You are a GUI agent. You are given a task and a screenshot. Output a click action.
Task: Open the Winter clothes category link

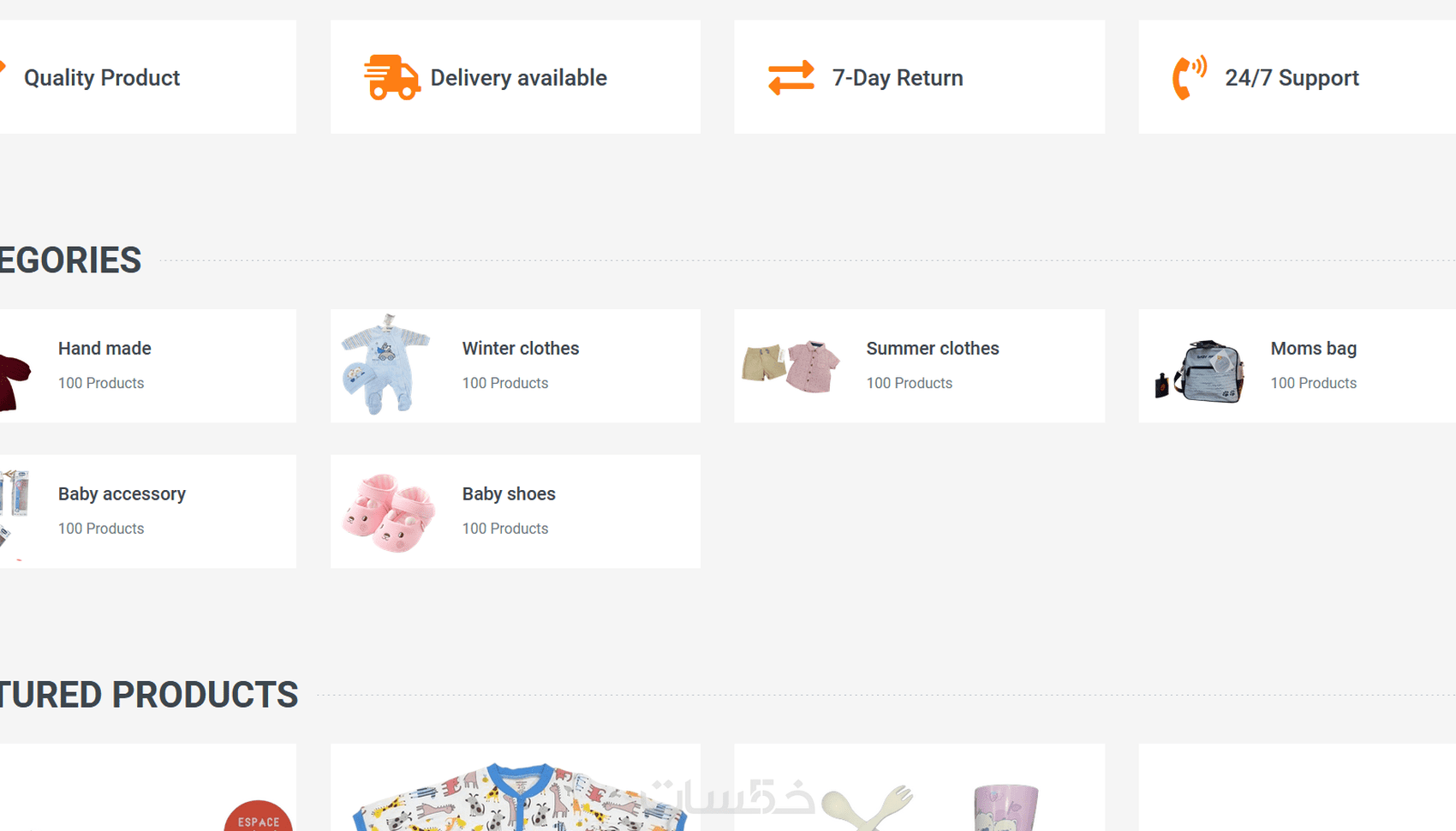521,349
